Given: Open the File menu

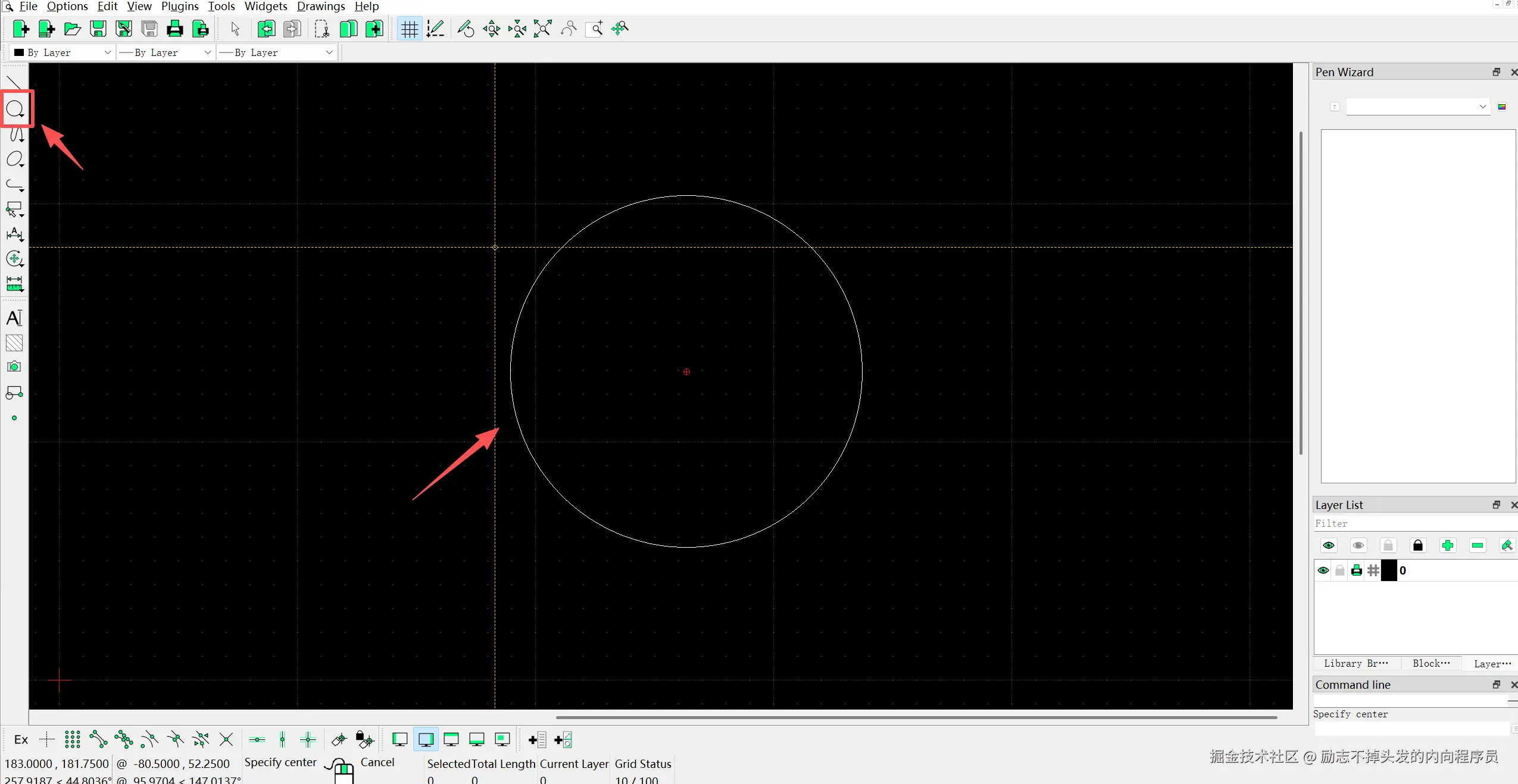Looking at the screenshot, I should 28,7.
